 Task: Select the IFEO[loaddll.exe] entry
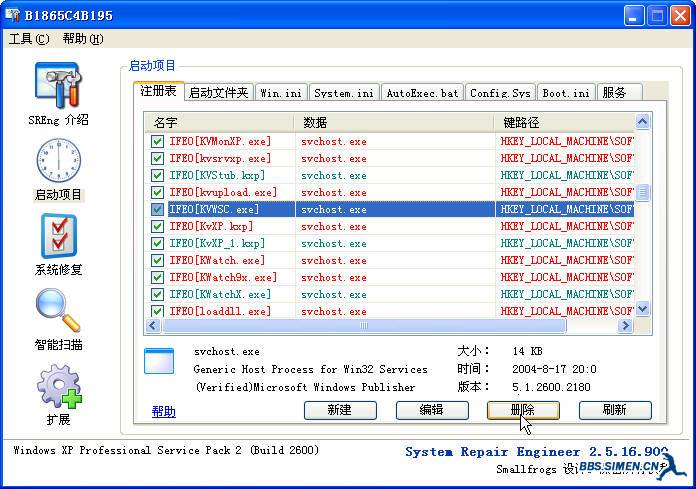220,311
